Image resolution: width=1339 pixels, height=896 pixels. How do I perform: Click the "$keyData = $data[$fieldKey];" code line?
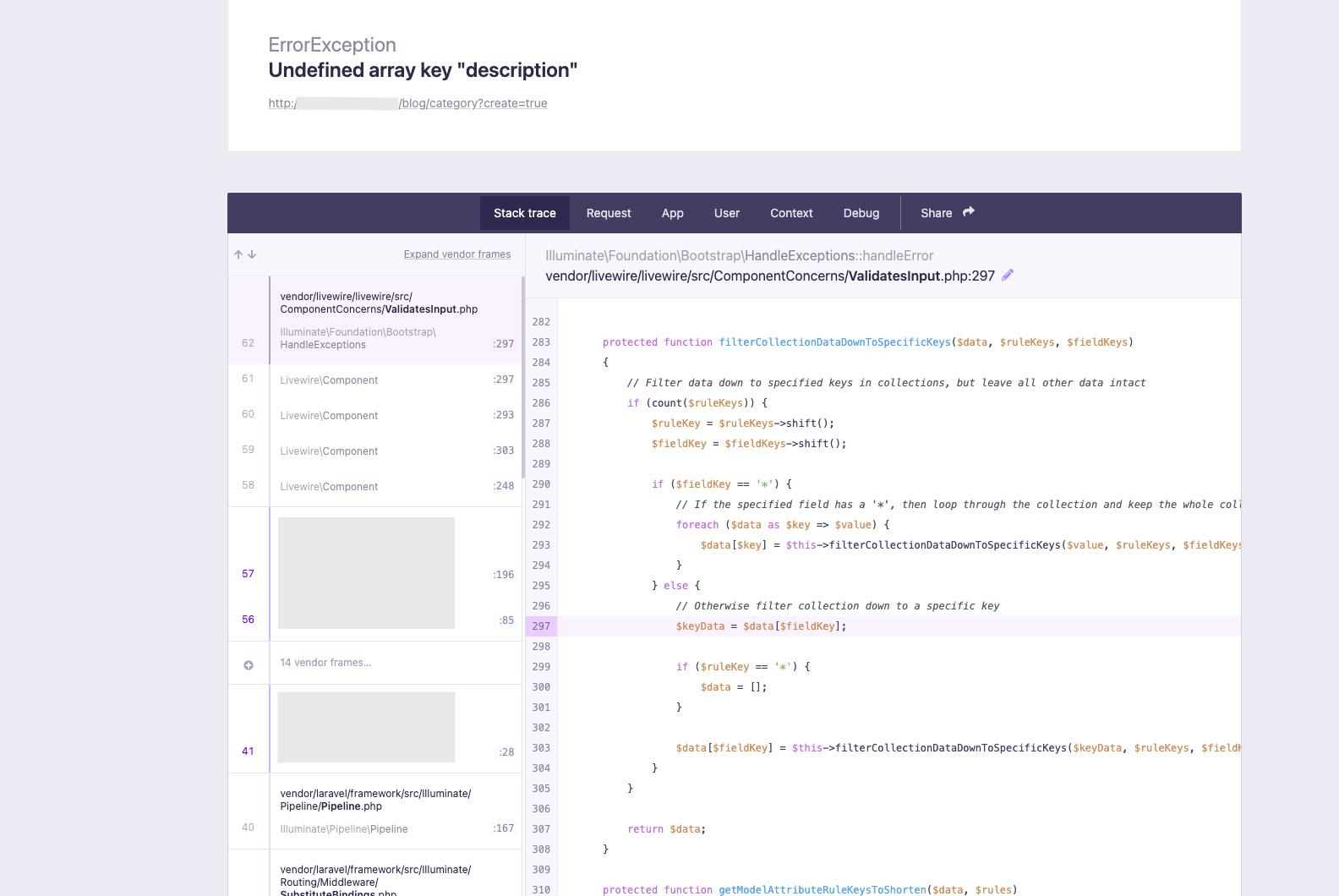(761, 626)
